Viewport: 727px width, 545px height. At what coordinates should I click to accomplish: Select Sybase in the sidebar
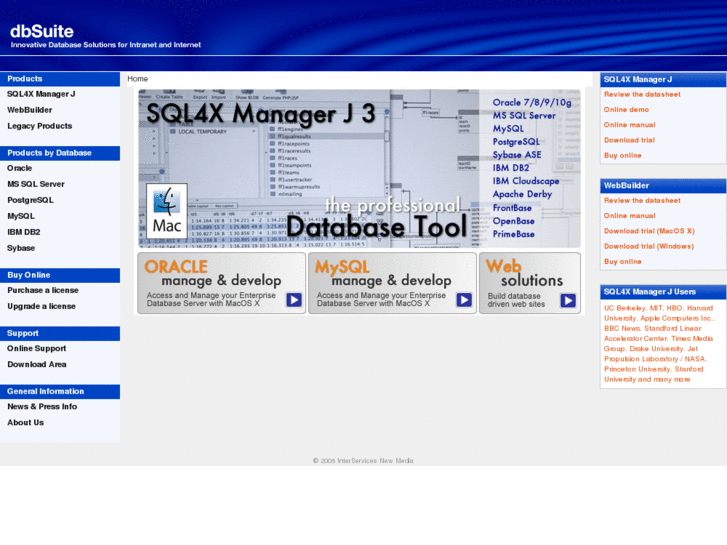(21, 248)
